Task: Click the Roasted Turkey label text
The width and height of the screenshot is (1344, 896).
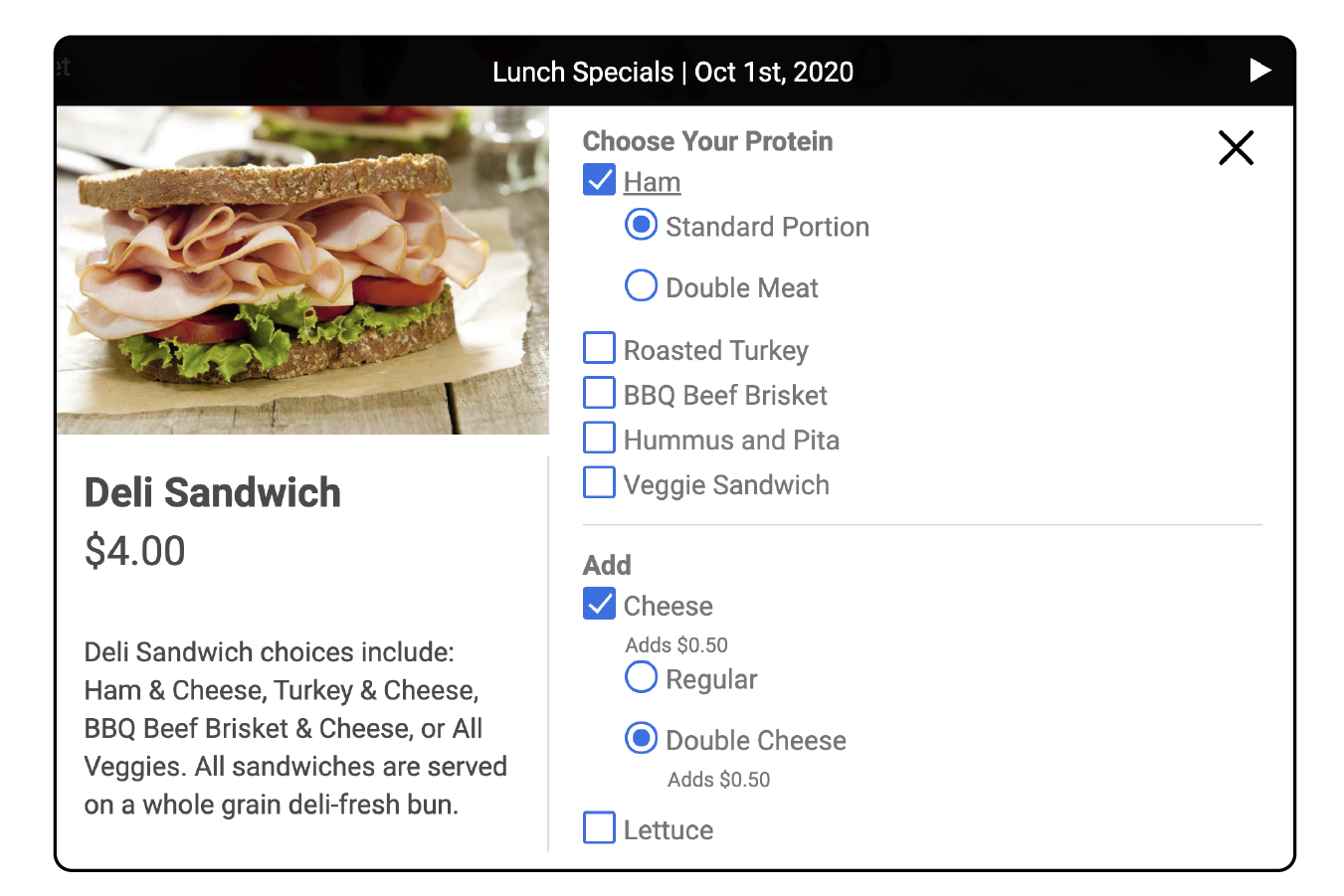Action: click(715, 351)
